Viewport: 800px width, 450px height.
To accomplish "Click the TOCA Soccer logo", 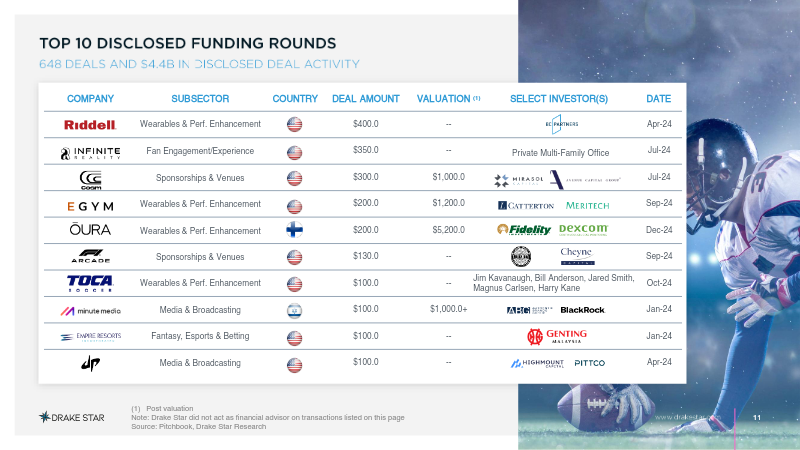I will tap(90, 283).
